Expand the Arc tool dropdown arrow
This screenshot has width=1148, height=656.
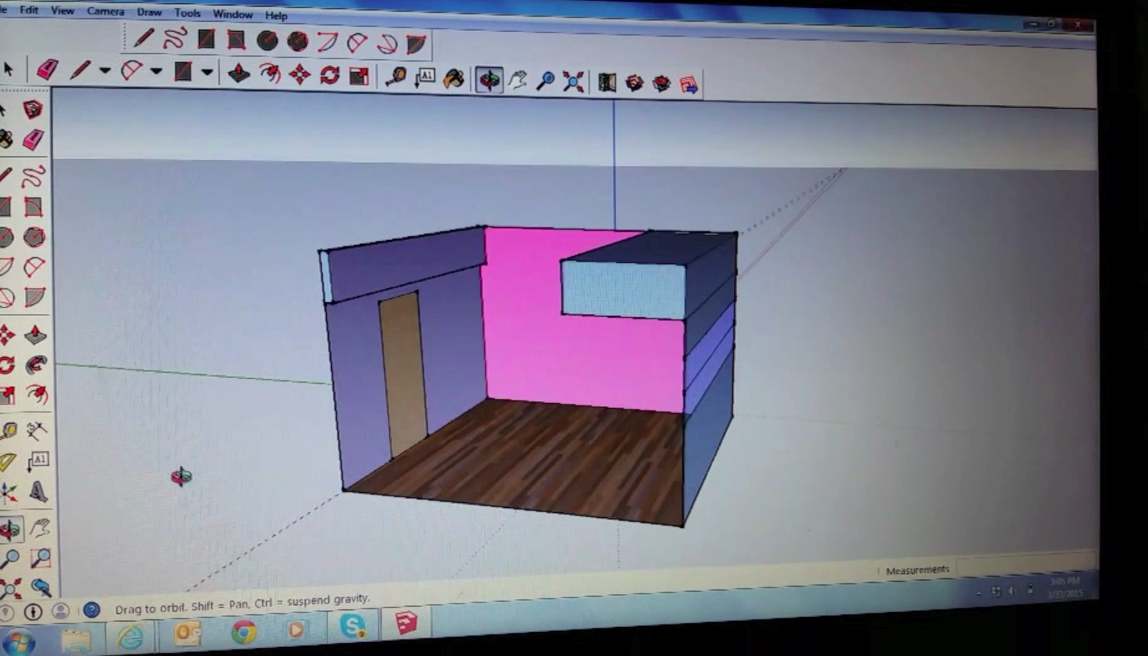[156, 72]
